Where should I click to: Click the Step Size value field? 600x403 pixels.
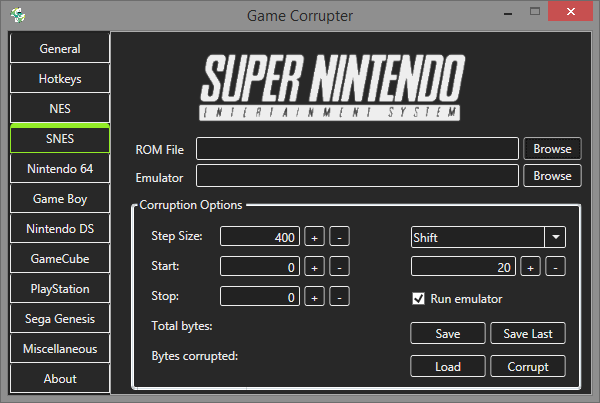(260, 237)
